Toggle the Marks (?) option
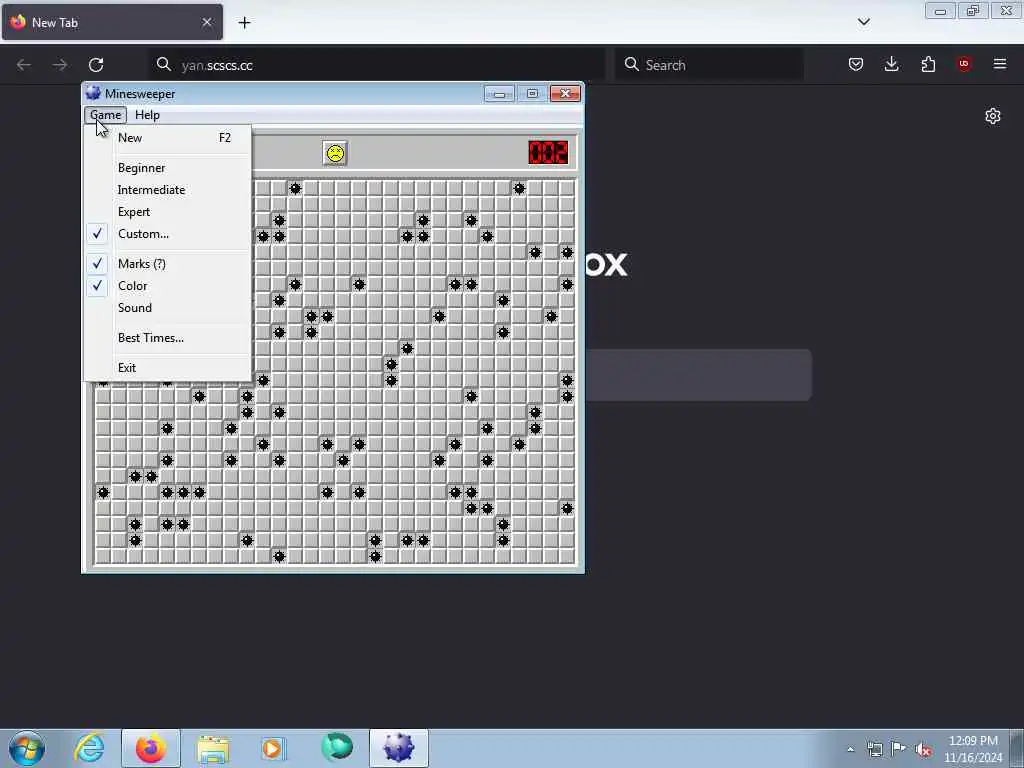The height and width of the screenshot is (768, 1024). [x=167, y=264]
